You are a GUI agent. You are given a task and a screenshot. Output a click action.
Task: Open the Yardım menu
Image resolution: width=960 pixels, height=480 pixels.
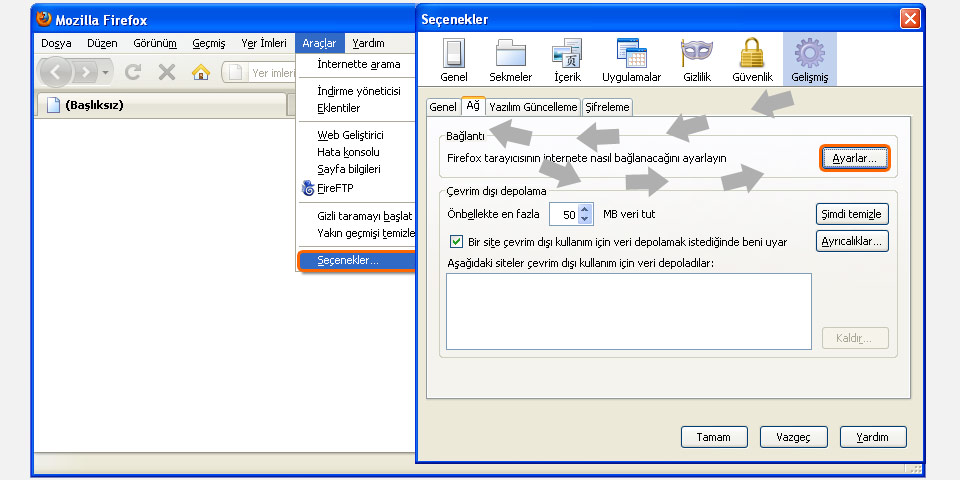[x=369, y=43]
